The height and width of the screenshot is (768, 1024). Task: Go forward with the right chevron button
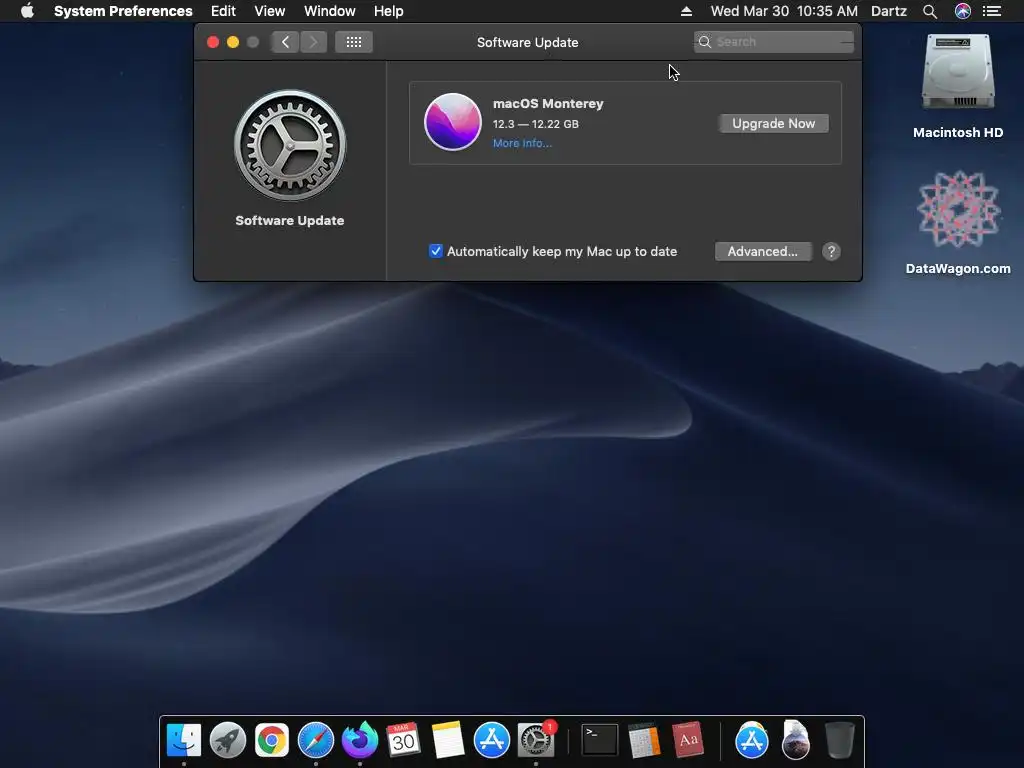tap(313, 42)
